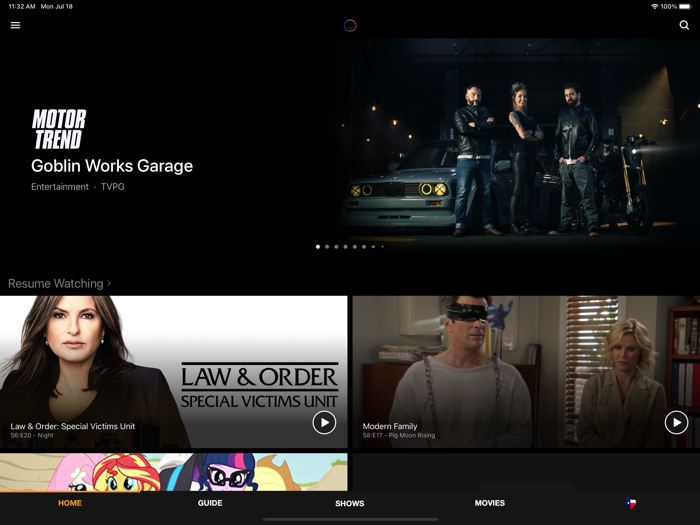Screen dimensions: 700x525
Task: Open search with the magnifier icon
Action: tap(684, 25)
